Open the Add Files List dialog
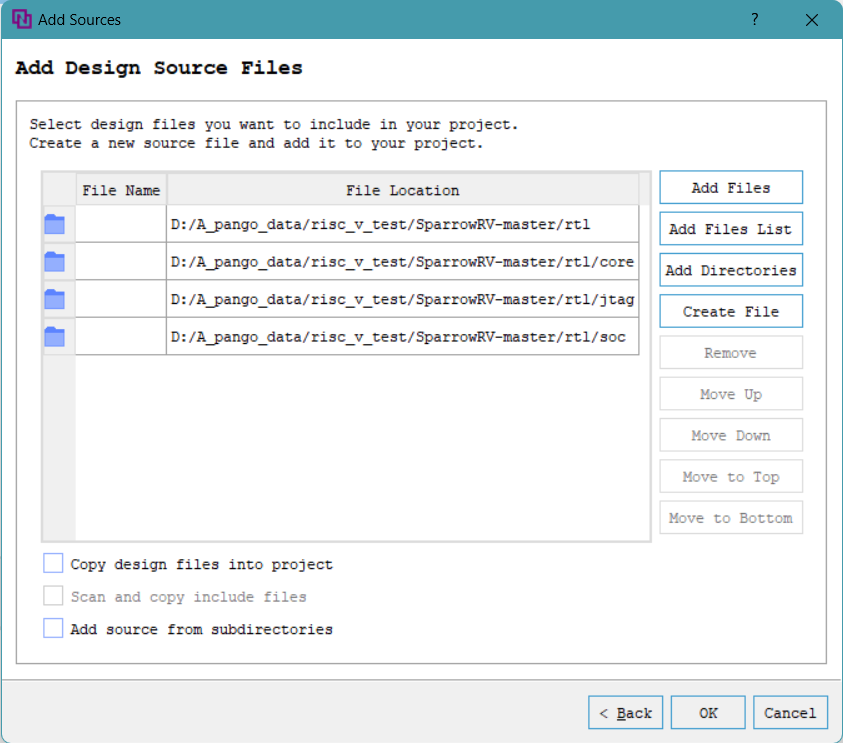Screen dimensions: 843x743 [731, 229]
